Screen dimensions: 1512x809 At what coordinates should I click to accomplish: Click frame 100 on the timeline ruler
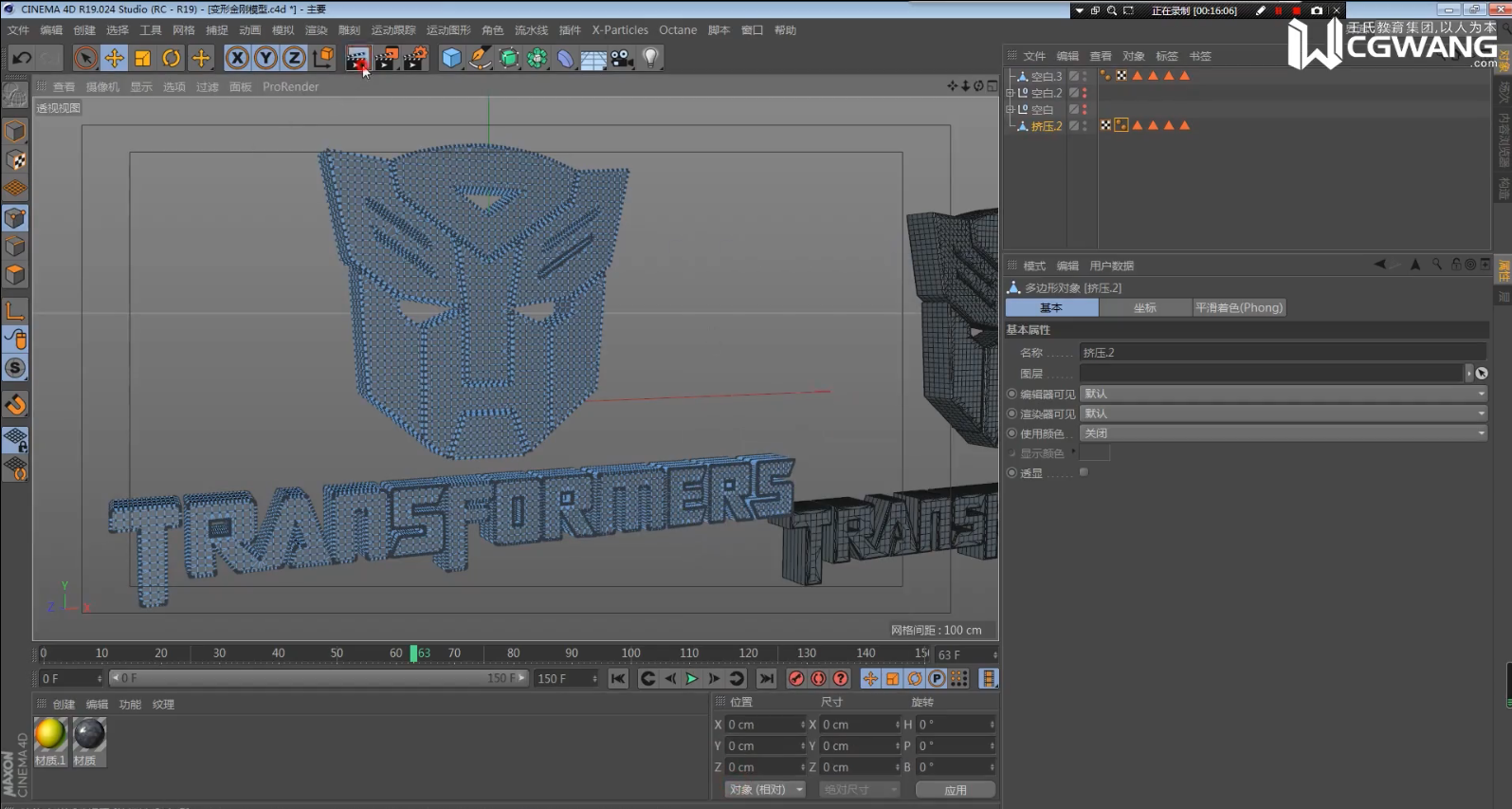[x=630, y=653]
